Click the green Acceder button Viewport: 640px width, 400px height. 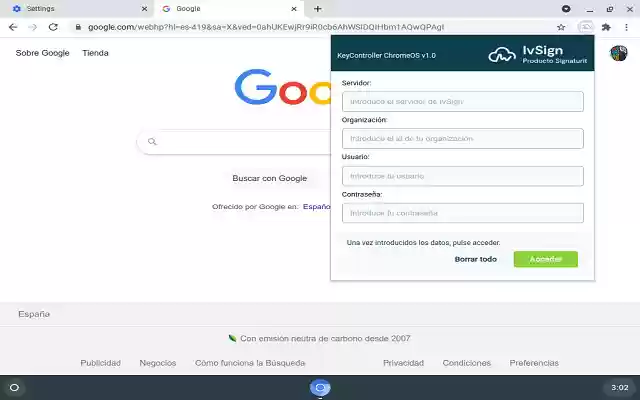point(546,259)
